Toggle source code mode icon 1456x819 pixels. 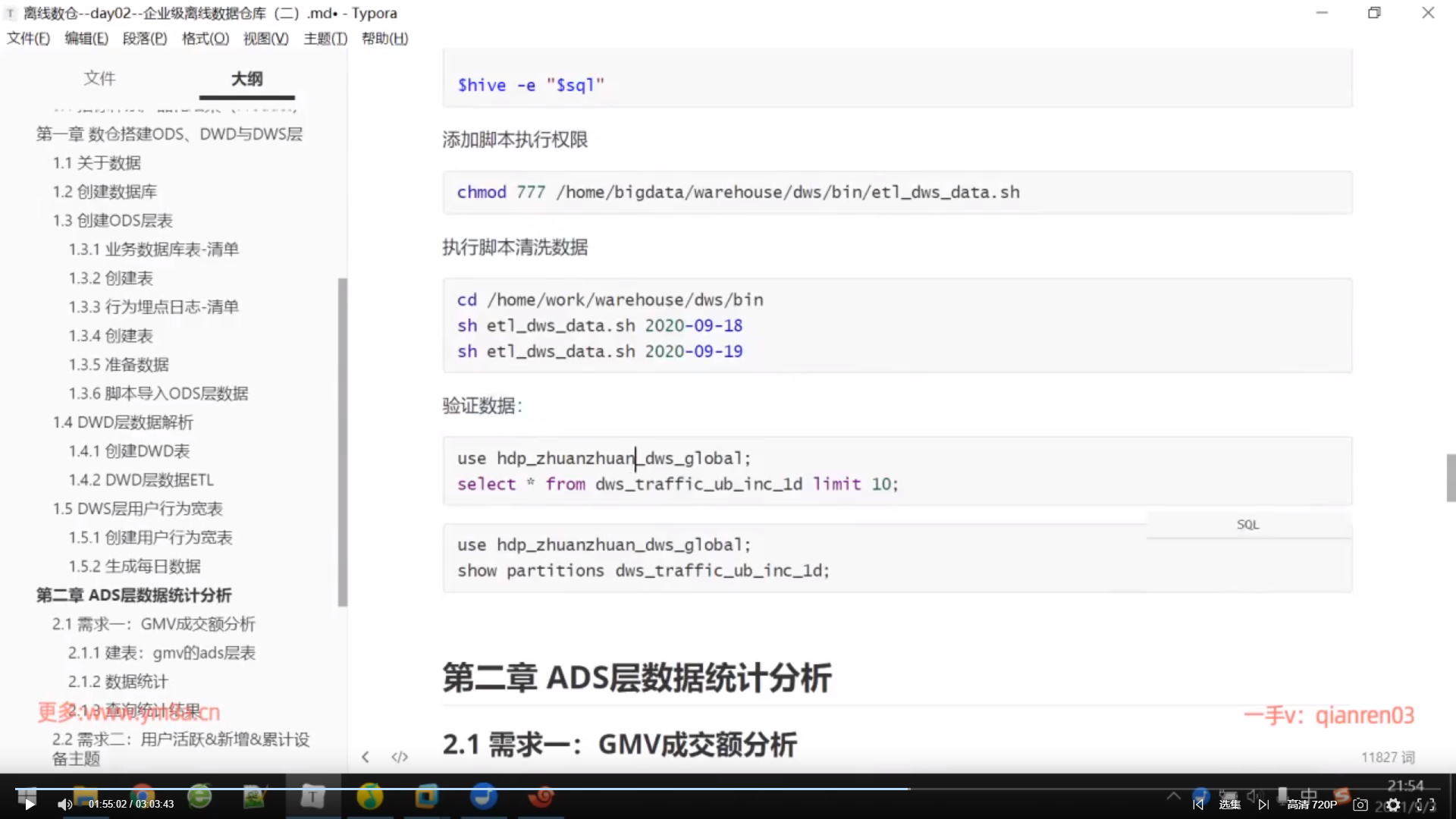pos(400,757)
